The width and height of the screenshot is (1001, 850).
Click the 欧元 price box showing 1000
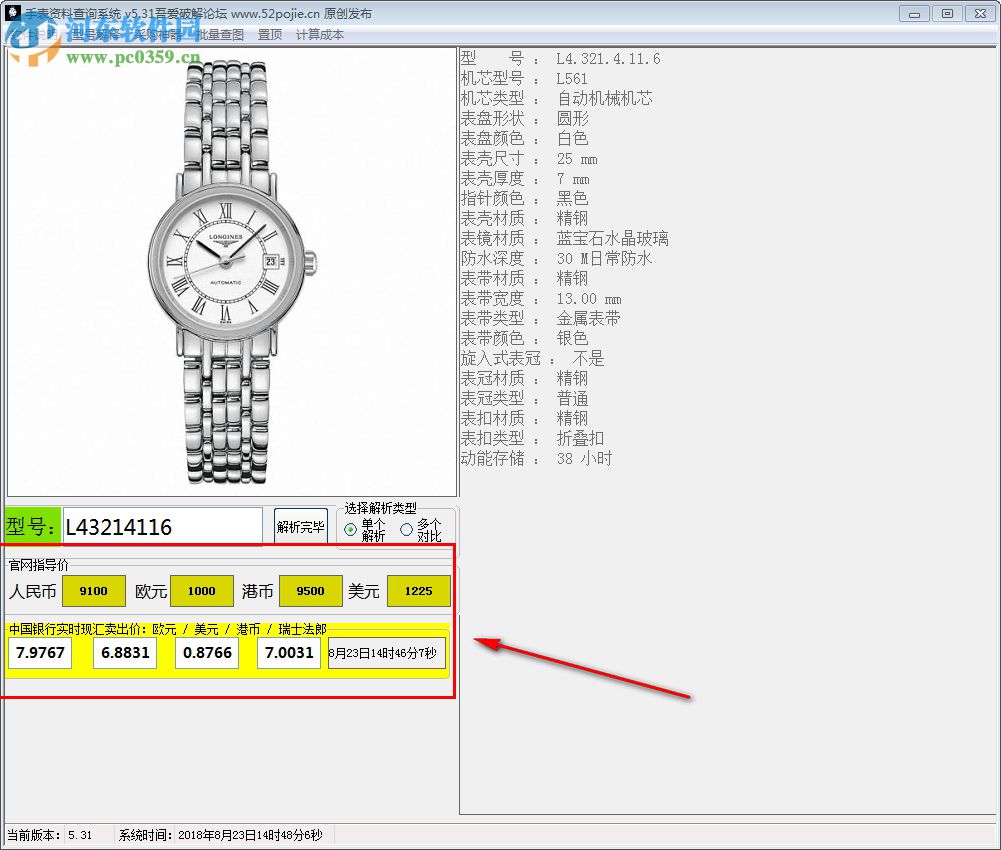(x=202, y=591)
